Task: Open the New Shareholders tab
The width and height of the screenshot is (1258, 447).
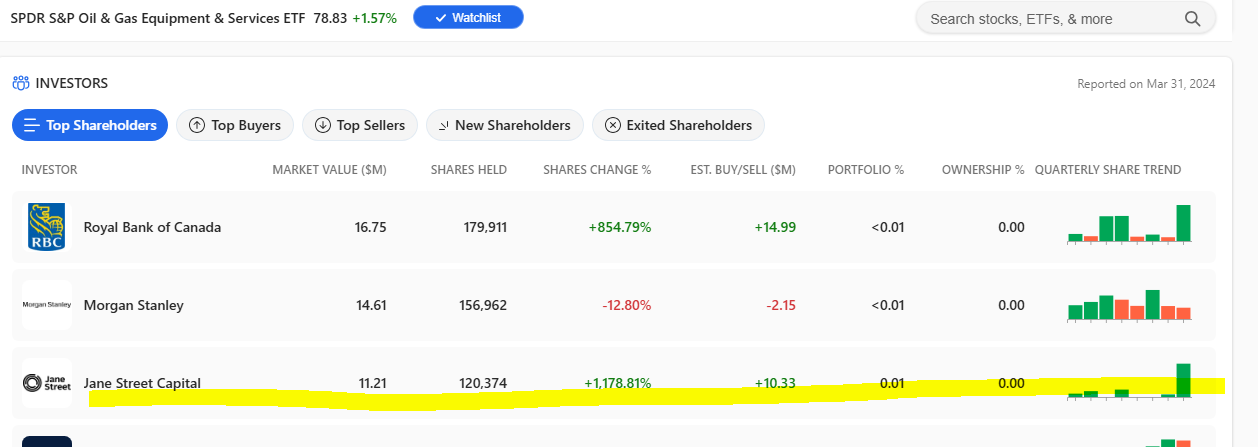Action: coord(505,125)
